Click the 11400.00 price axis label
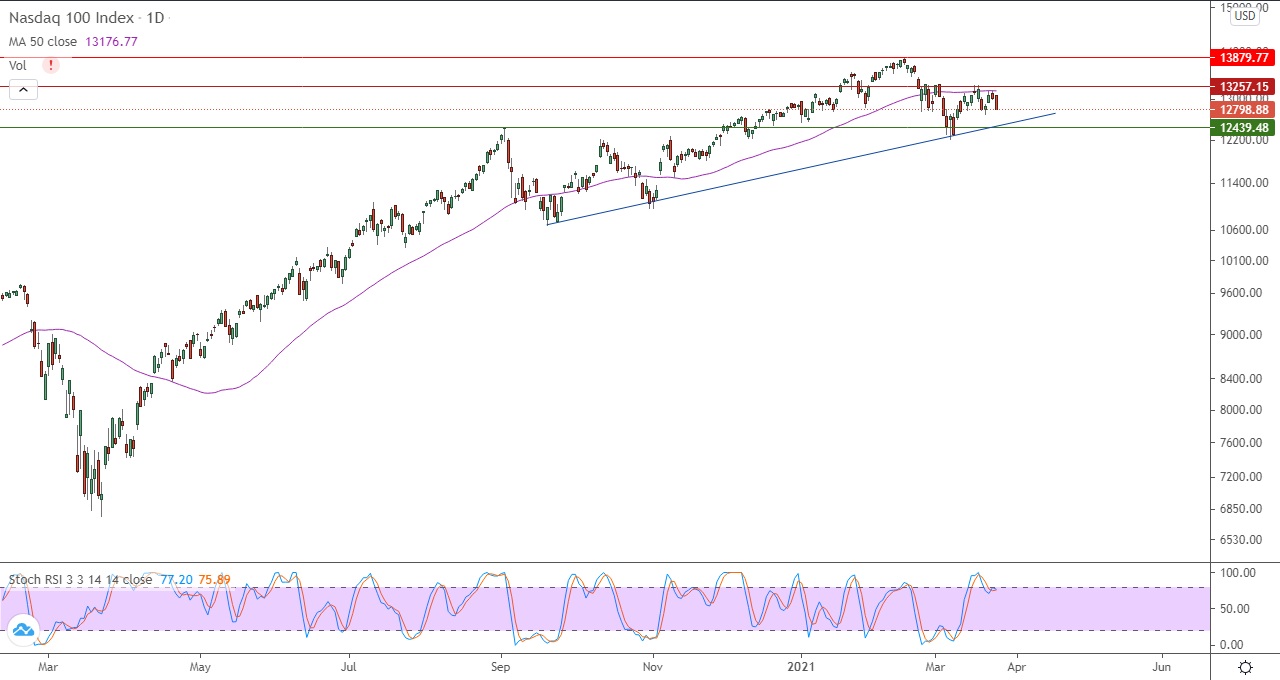The height and width of the screenshot is (680, 1280). point(1245,183)
